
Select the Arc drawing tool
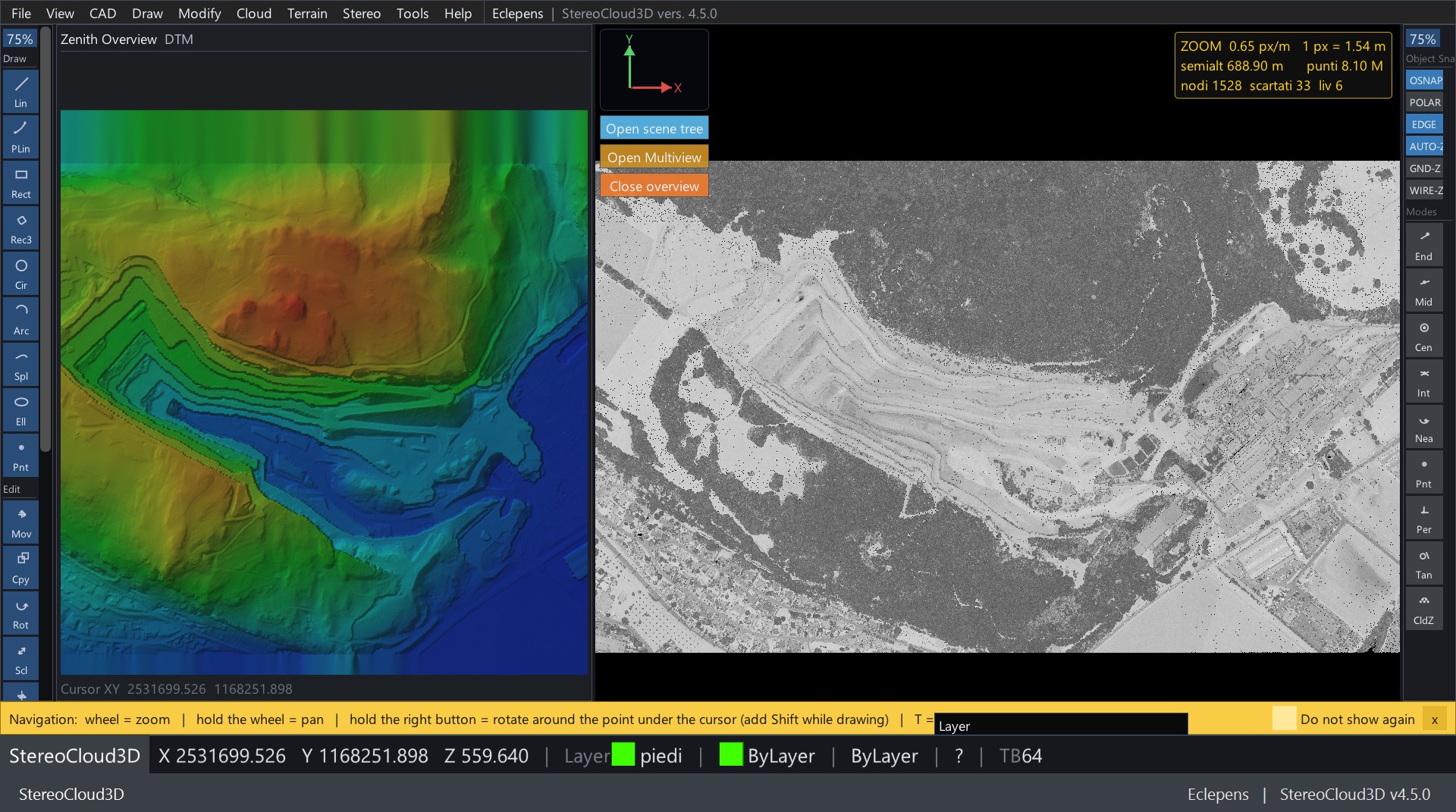20,318
